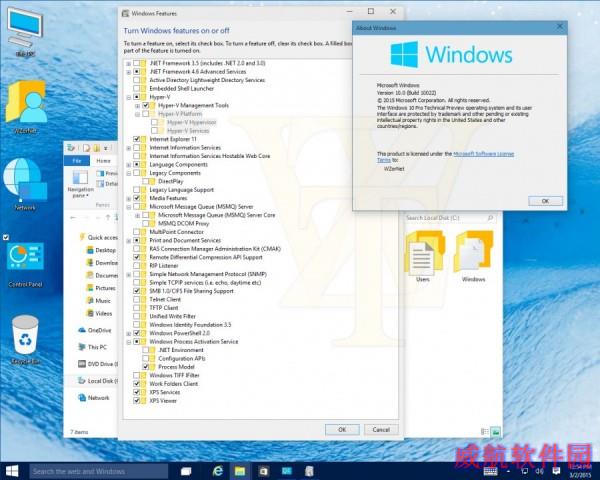Open the Home tab in File Explorer
The image size is (600, 480).
[103, 161]
